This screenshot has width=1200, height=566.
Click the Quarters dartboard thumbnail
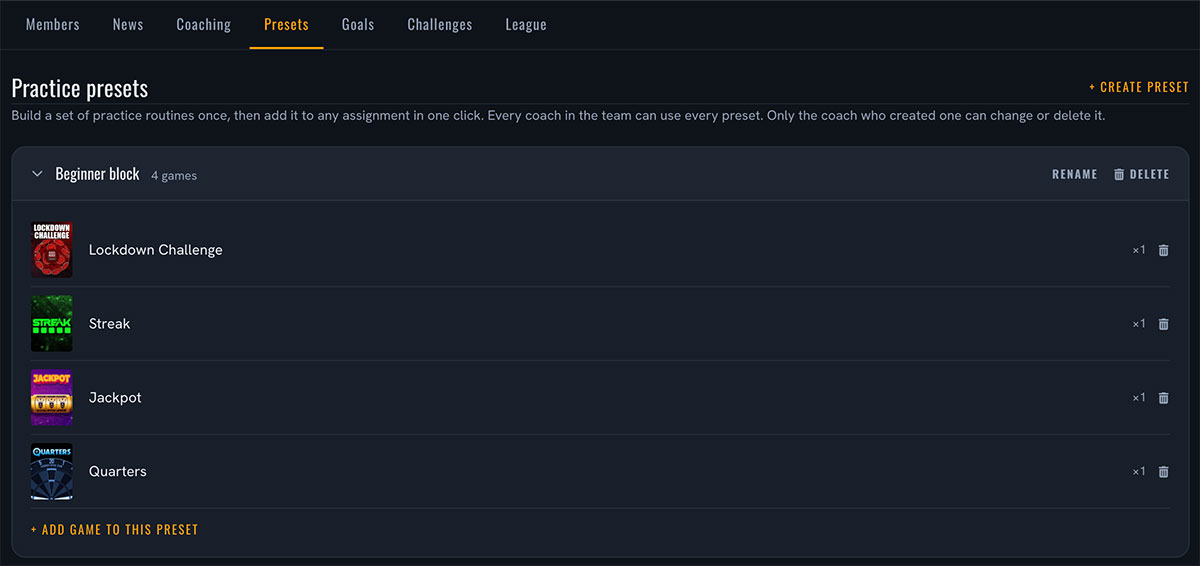click(52, 472)
